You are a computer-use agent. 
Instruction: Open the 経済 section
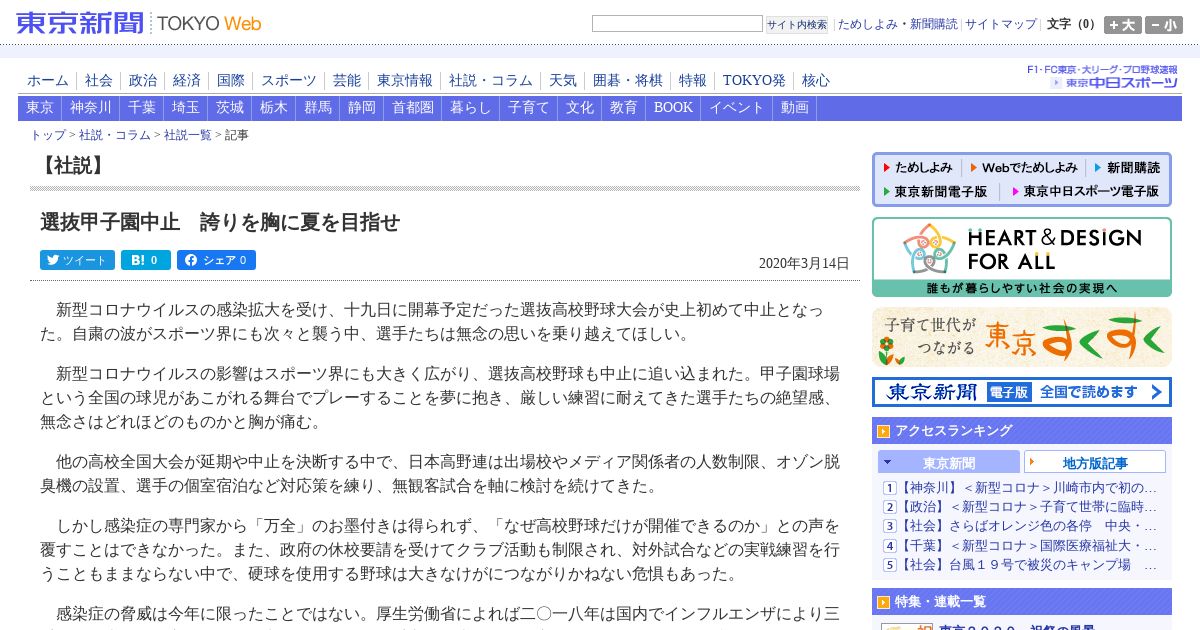pos(187,81)
